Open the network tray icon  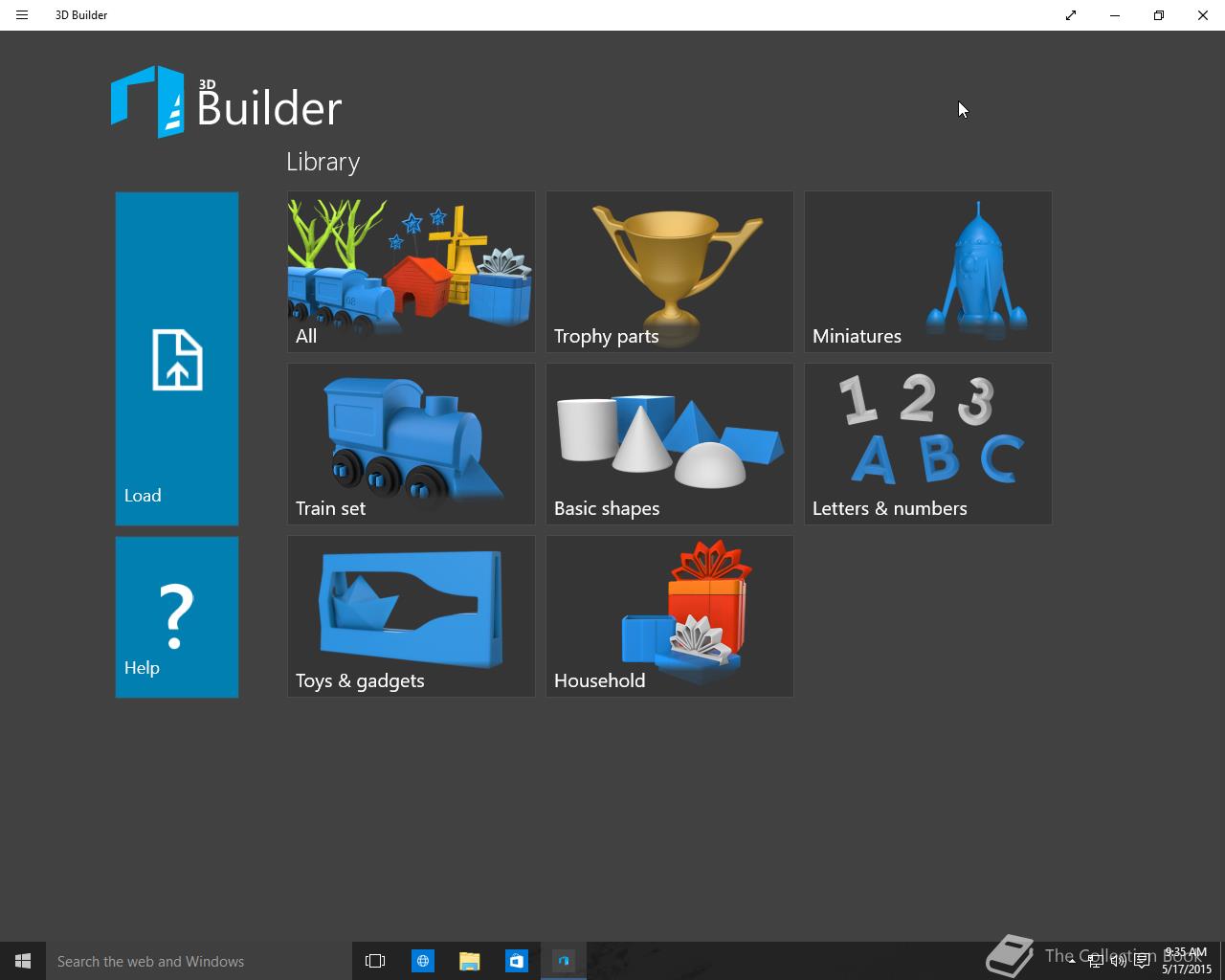[x=1095, y=961]
